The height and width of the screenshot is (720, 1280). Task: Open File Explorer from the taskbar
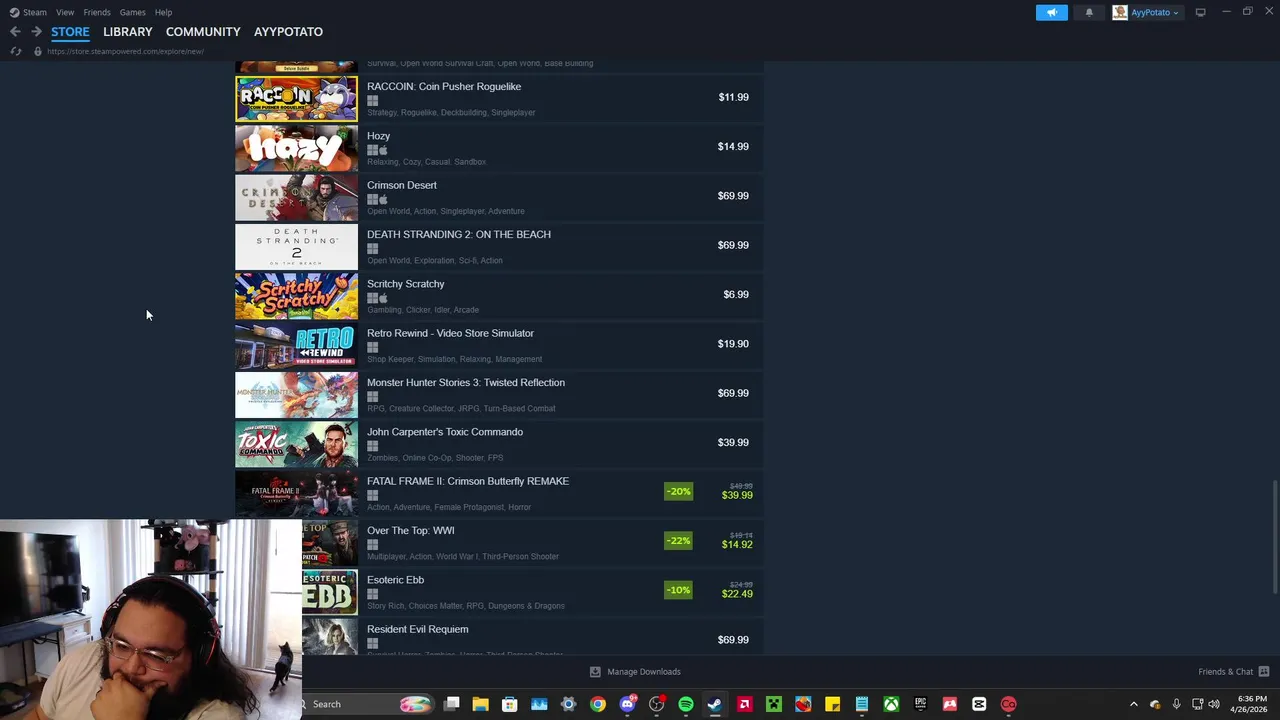click(x=480, y=704)
